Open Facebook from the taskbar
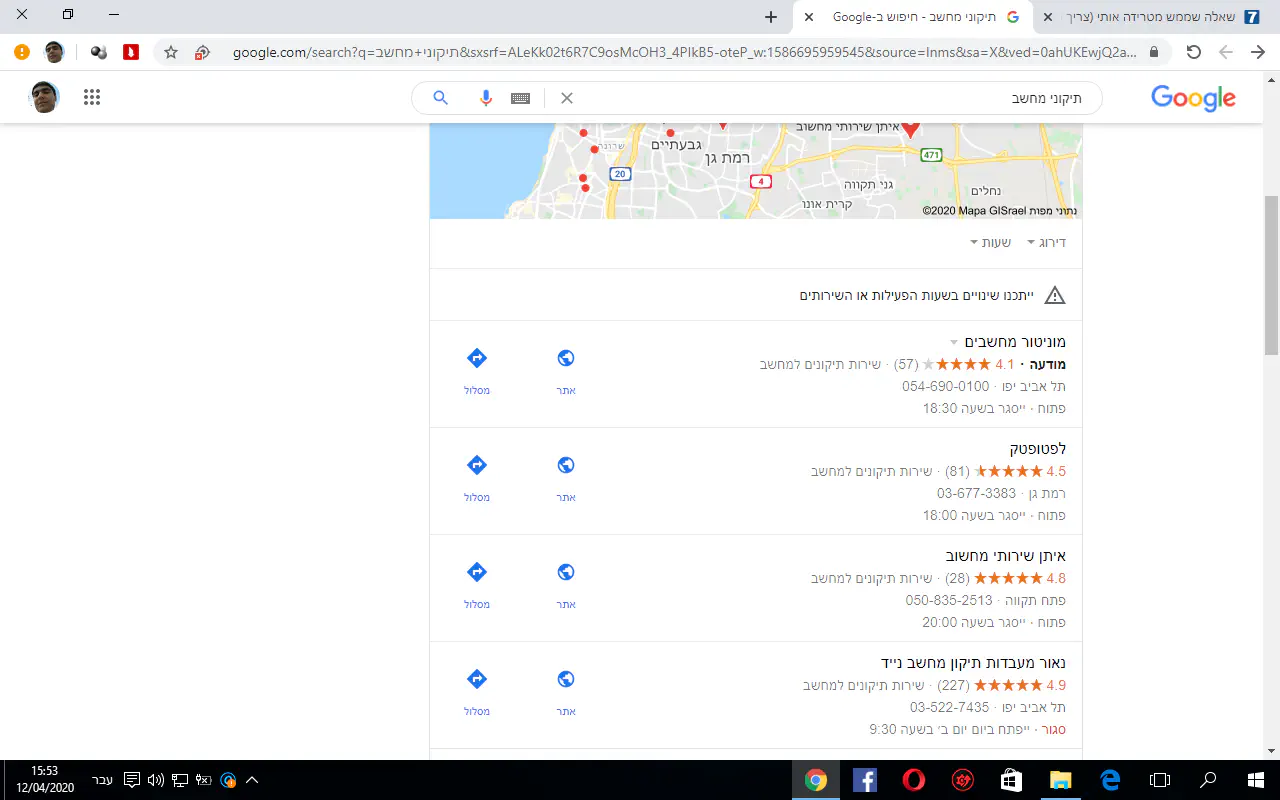 coord(865,780)
